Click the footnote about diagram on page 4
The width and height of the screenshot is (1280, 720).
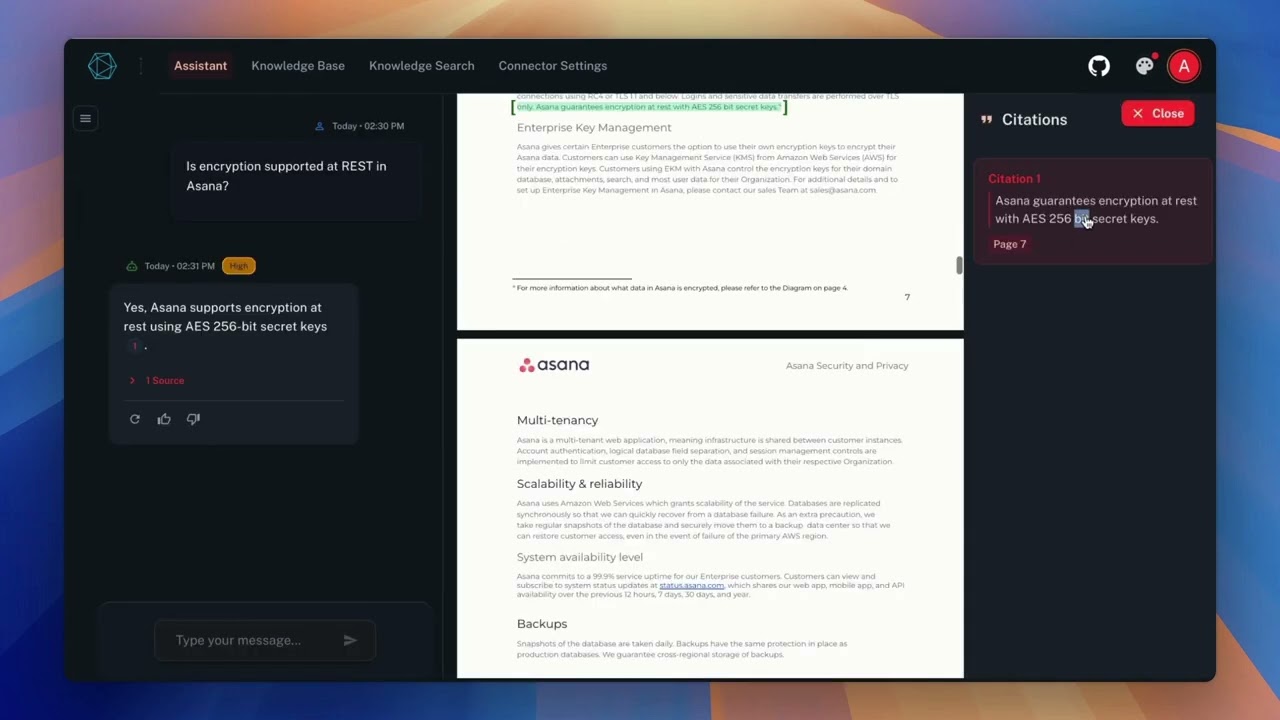click(680, 288)
